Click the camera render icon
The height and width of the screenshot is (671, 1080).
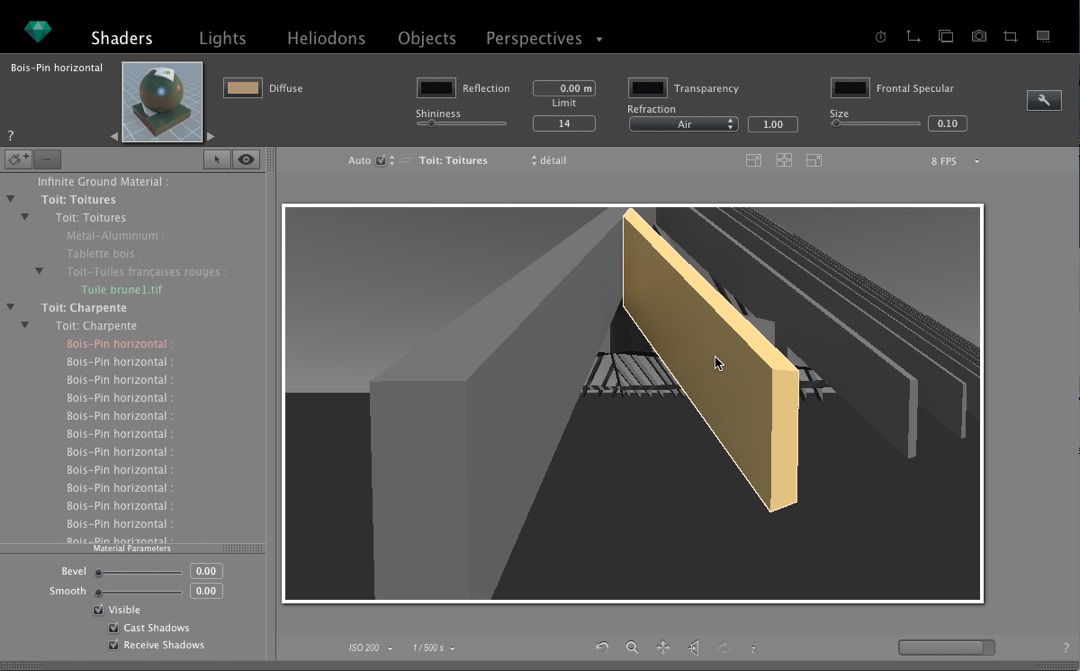pyautogui.click(x=979, y=37)
